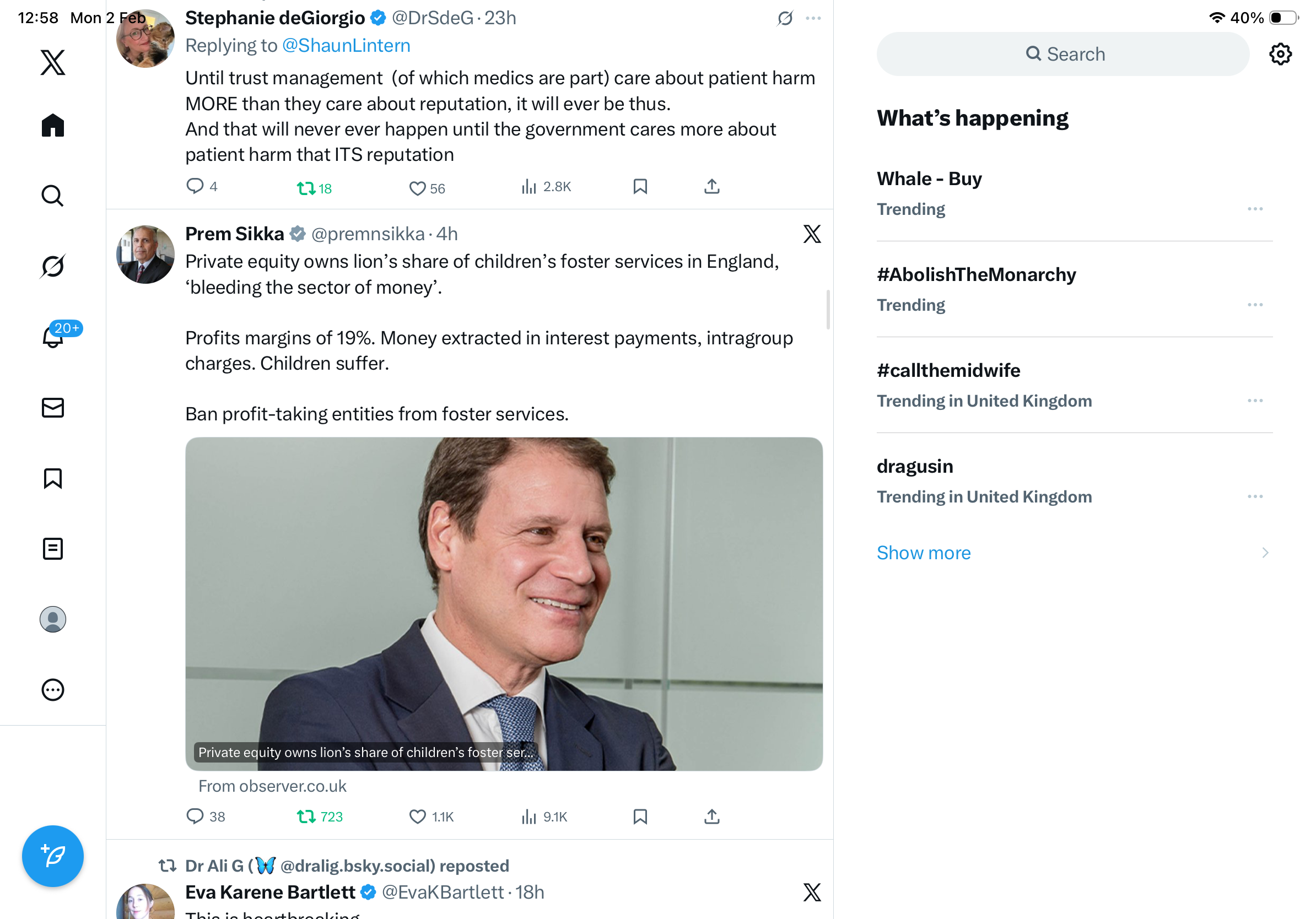The width and height of the screenshot is (1316, 919).
Task: Open the #callthemidwife trend
Action: pos(948,370)
